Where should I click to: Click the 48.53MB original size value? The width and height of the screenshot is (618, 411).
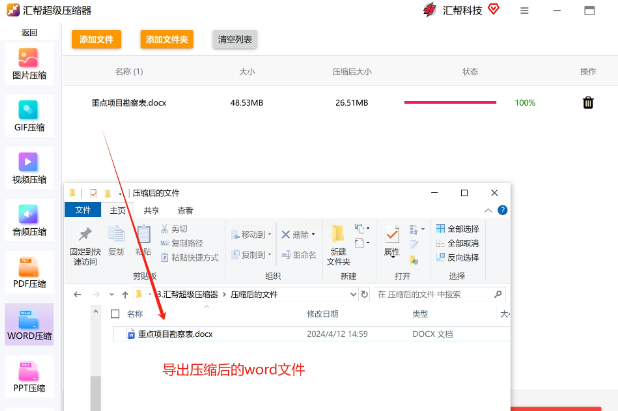[247, 103]
